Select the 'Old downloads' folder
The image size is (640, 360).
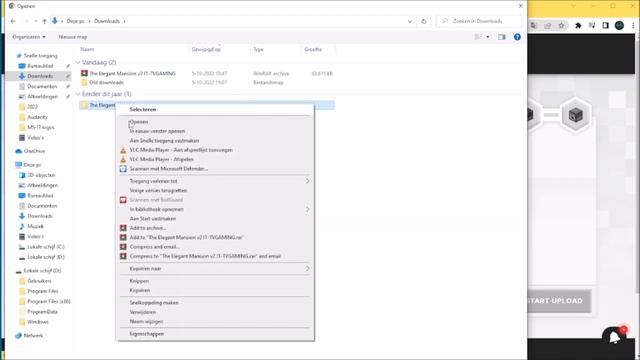[106, 82]
